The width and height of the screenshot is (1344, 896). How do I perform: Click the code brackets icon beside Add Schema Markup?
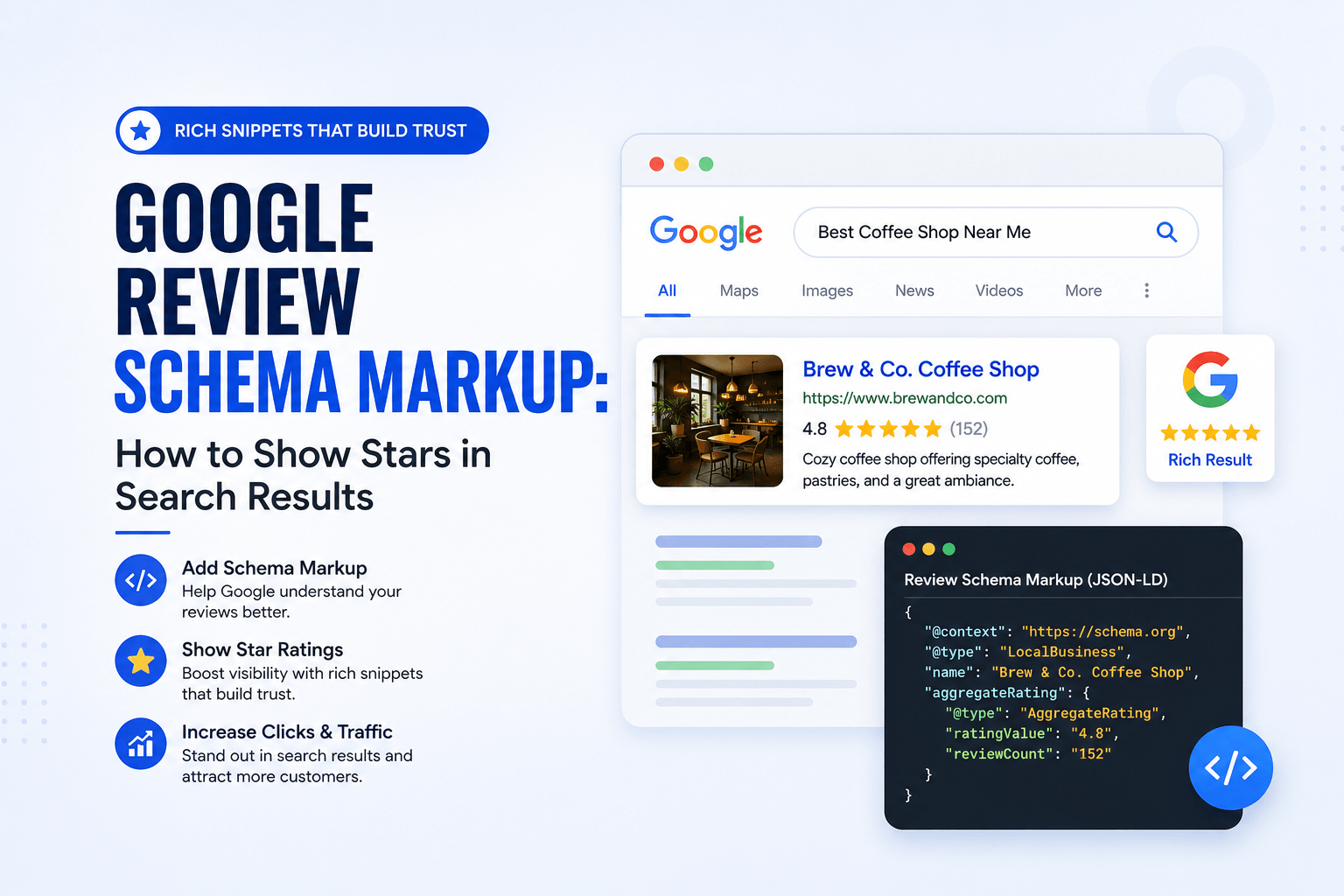(x=141, y=580)
